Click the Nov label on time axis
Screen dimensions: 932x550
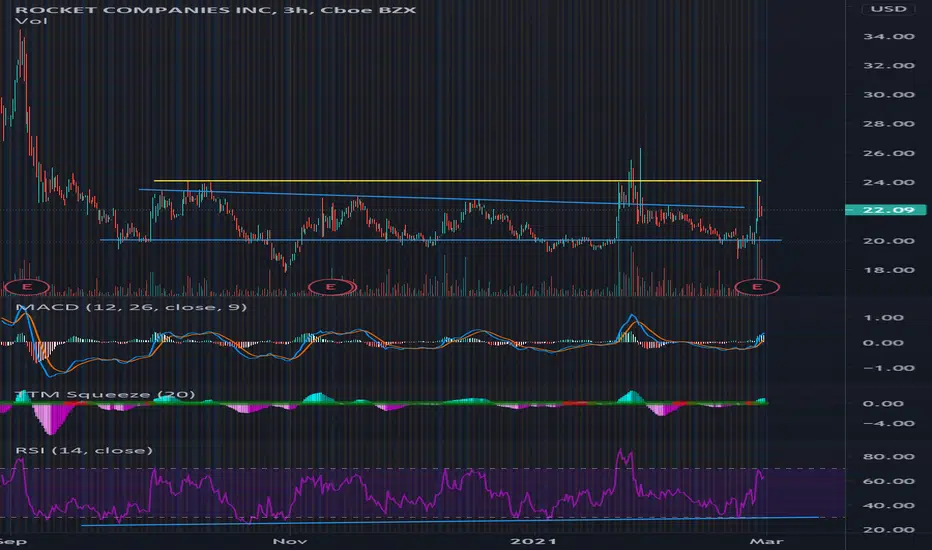[x=289, y=541]
